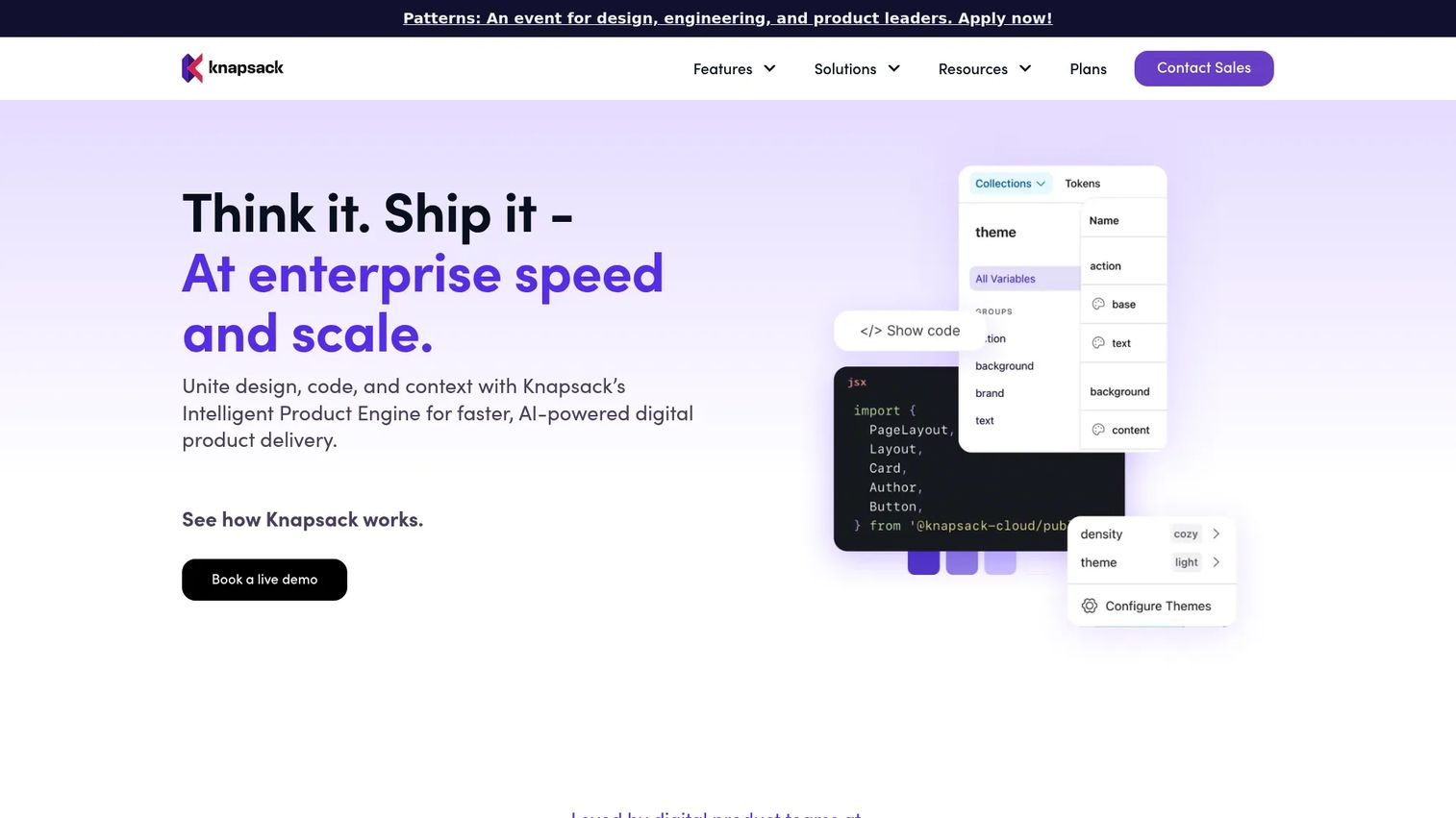This screenshot has width=1456, height=818.
Task: Open the chevron on the light theme row
Action: (x=1217, y=562)
